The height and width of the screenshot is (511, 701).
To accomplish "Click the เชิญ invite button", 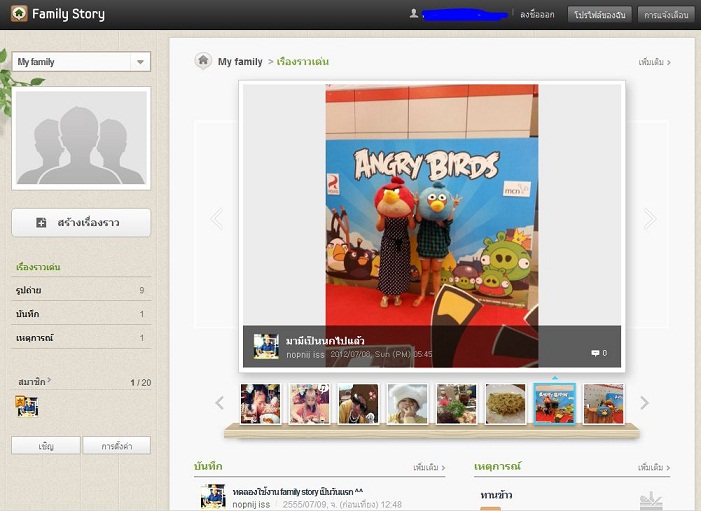I will pyautogui.click(x=46, y=446).
